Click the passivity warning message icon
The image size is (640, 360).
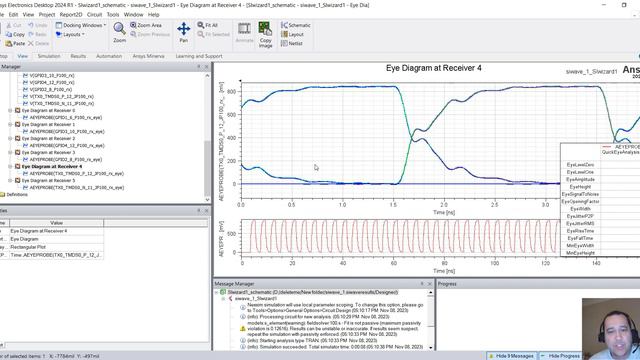(x=242, y=329)
